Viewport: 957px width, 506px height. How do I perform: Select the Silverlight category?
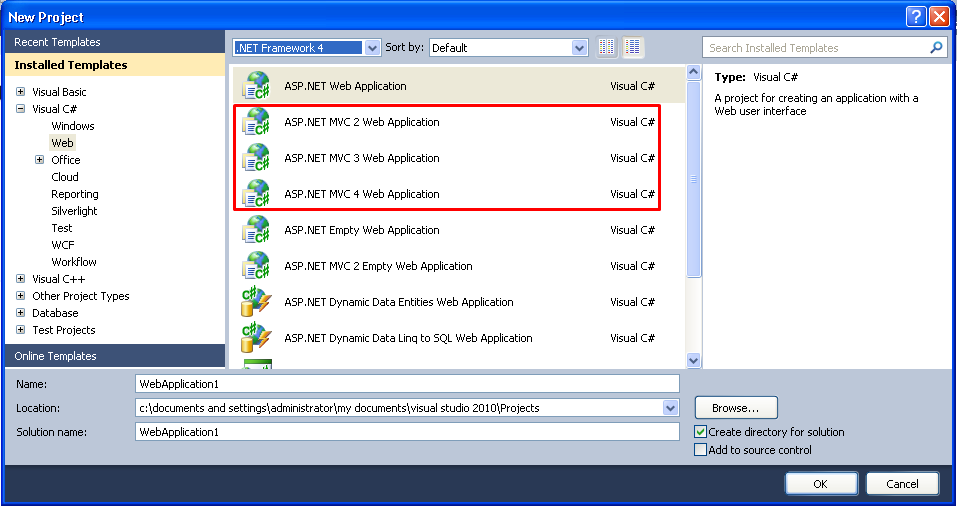tap(74, 211)
